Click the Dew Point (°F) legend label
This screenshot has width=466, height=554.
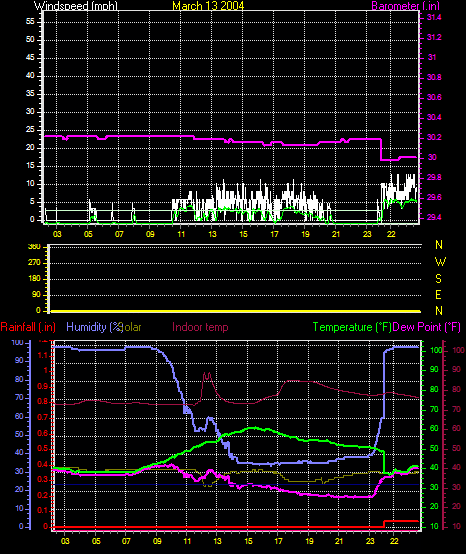(426, 327)
